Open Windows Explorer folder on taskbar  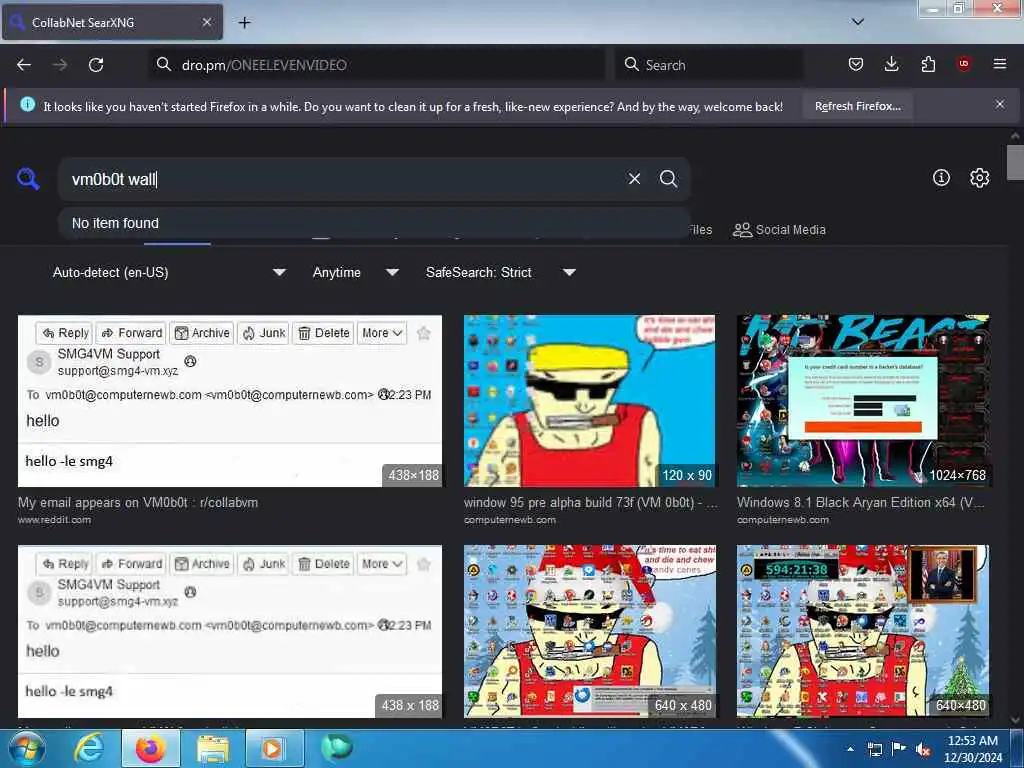(212, 748)
